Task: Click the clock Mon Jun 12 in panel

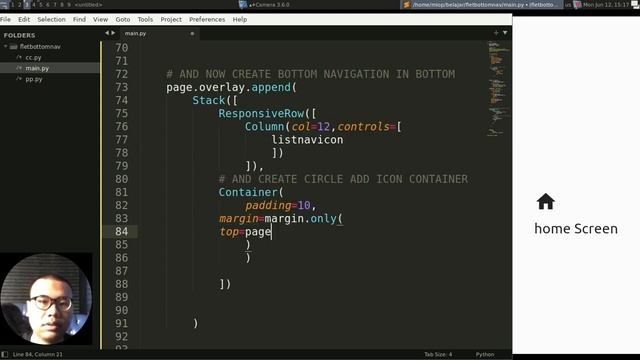Action: [606, 4]
